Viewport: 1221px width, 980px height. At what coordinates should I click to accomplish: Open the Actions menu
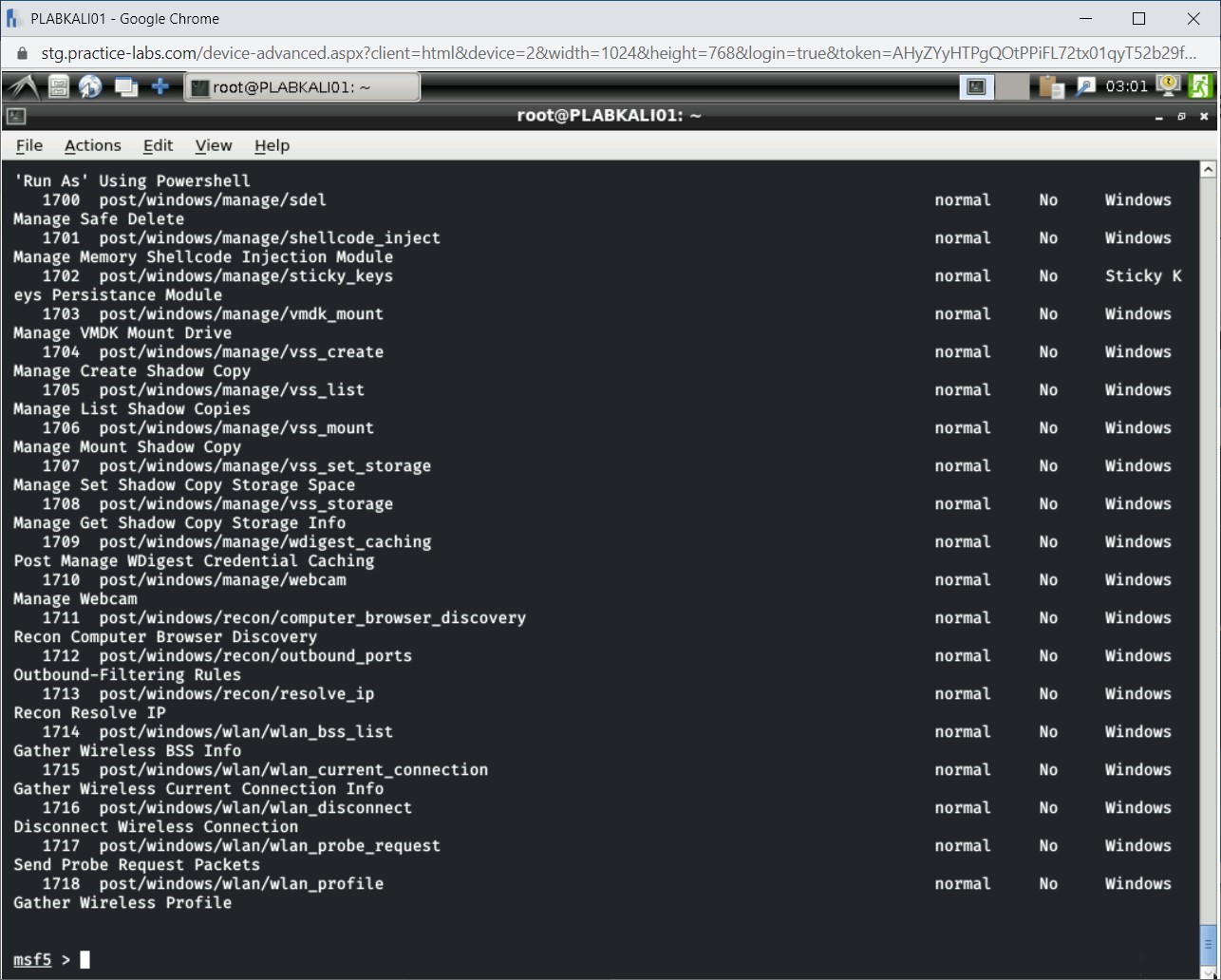coord(92,145)
